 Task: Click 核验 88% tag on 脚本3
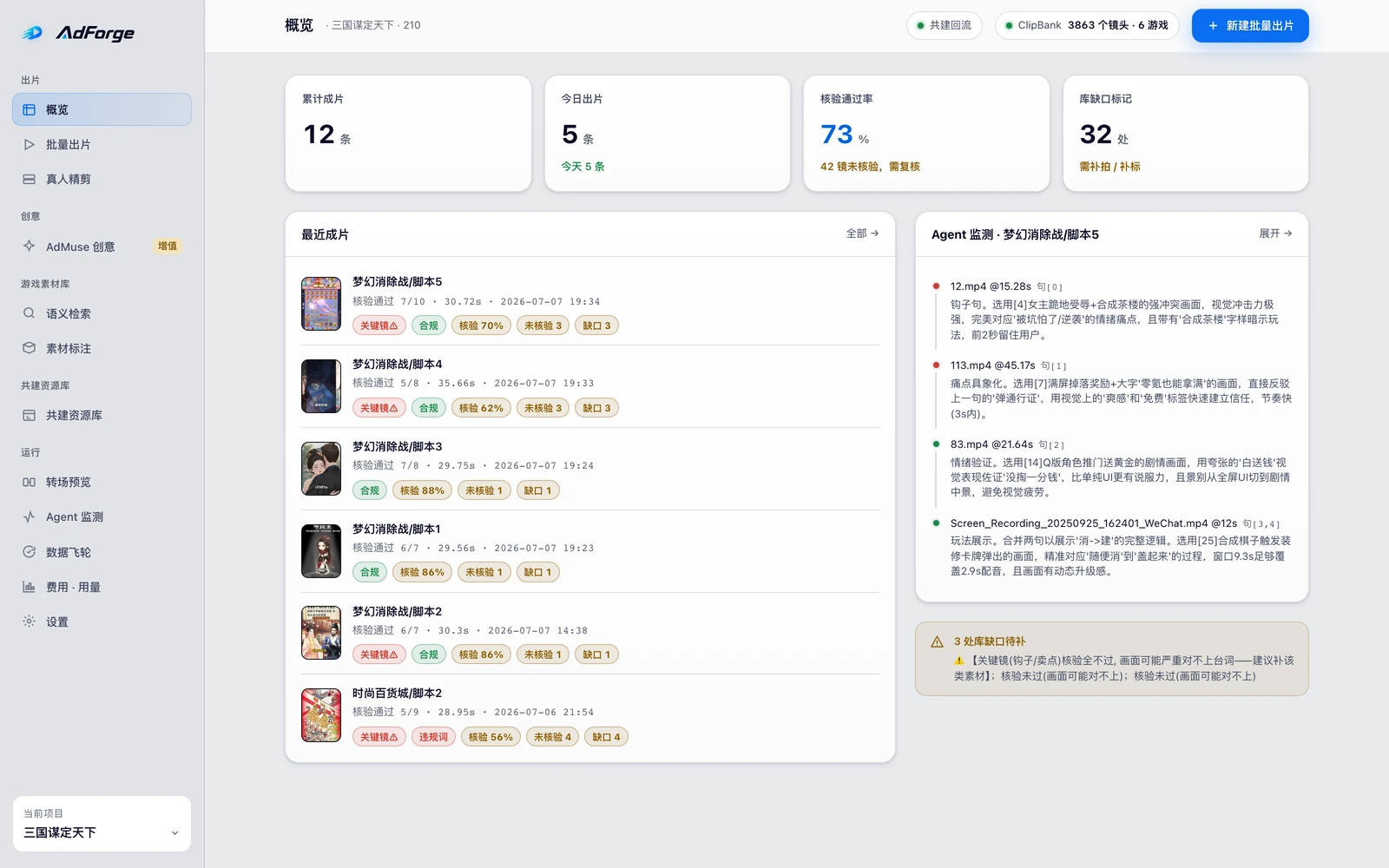point(422,490)
